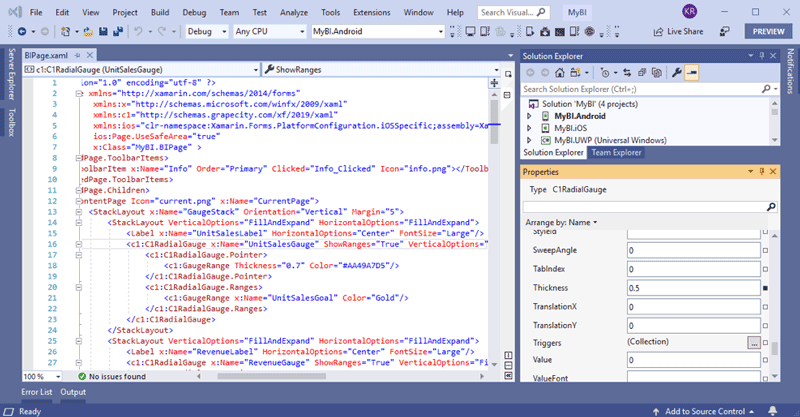Click Show All Files icon
The image size is (800, 417).
(657, 72)
